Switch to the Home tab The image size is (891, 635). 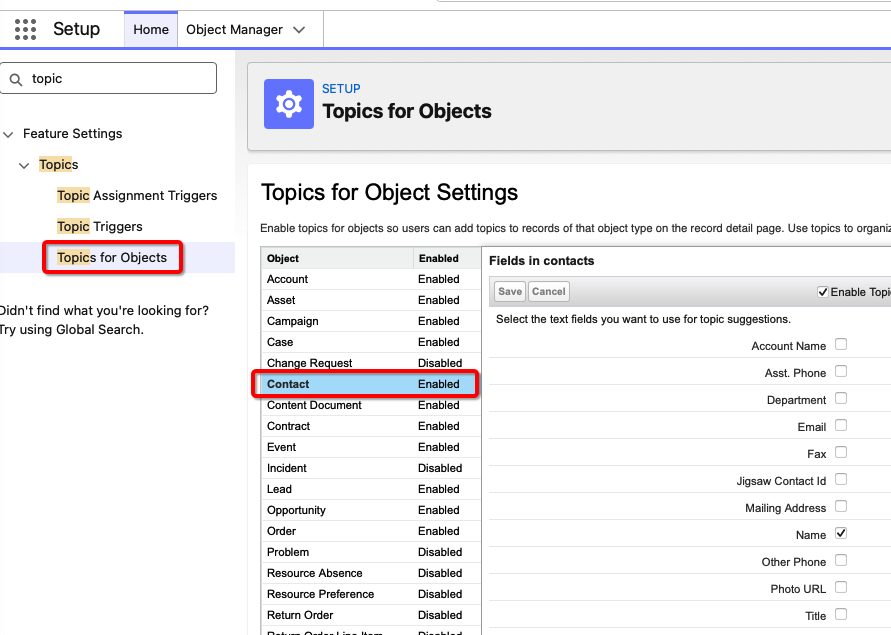151,30
